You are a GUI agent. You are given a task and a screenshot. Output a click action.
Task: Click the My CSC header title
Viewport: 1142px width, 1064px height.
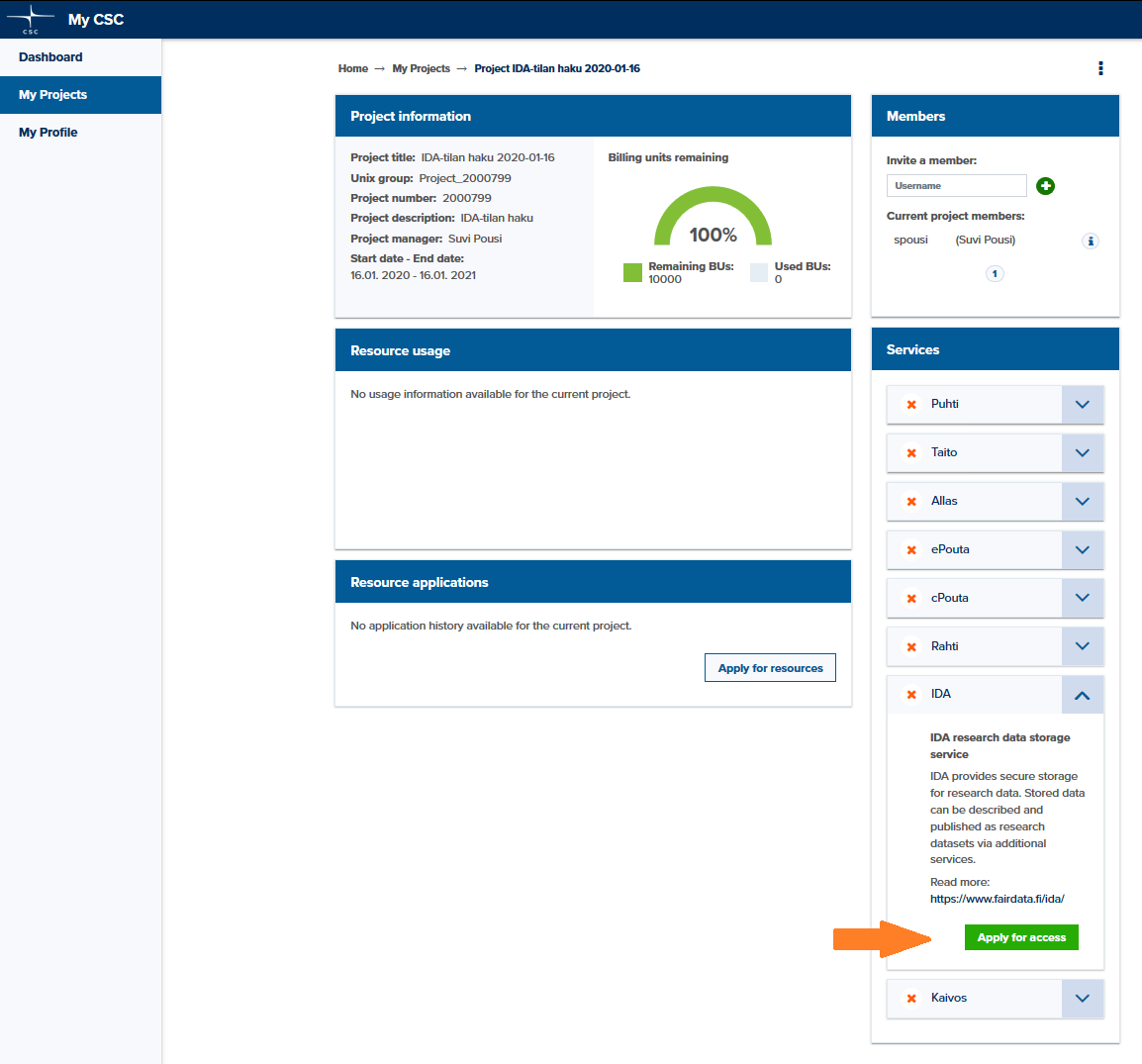point(96,20)
